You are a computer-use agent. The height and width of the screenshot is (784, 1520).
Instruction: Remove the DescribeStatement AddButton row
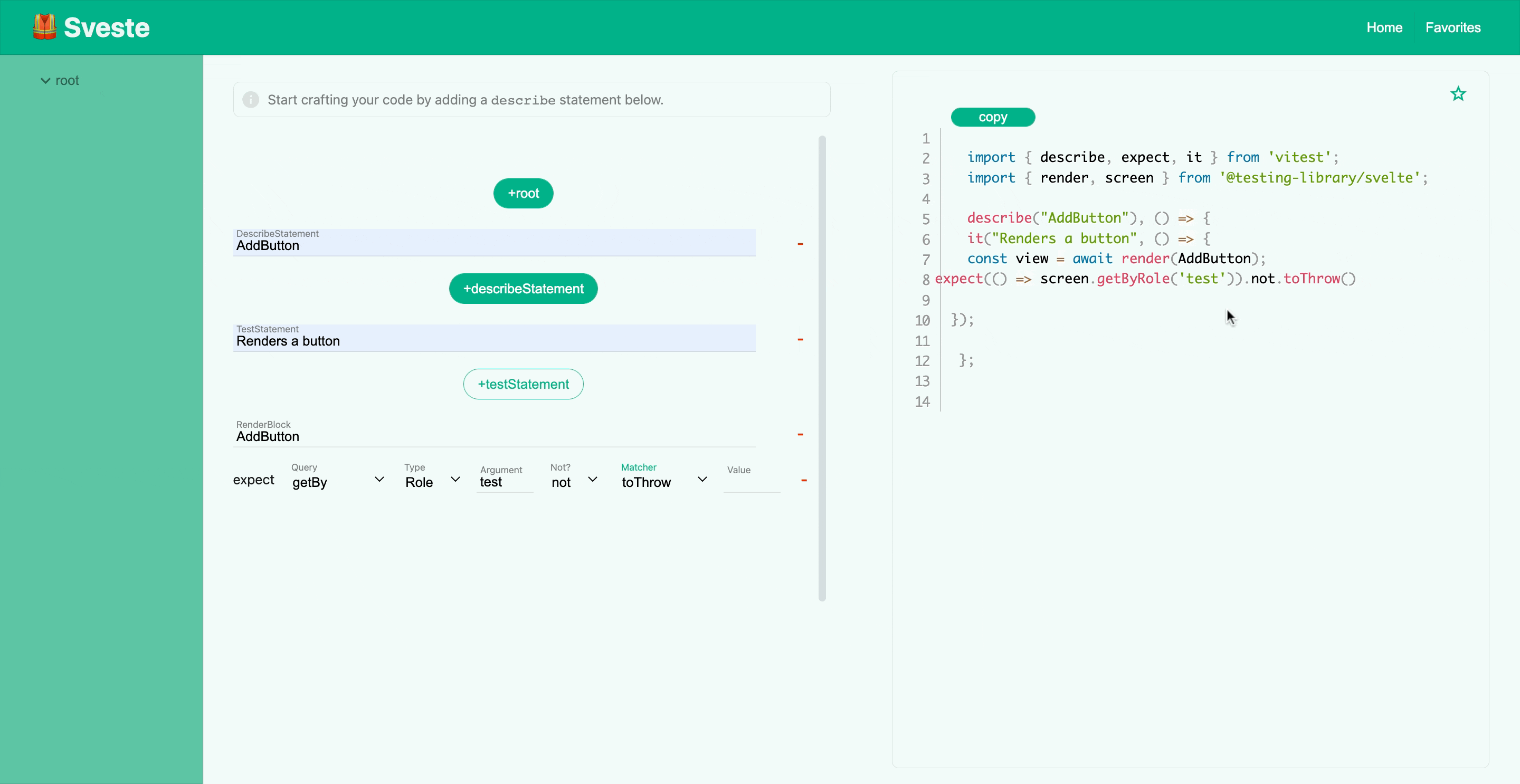(x=800, y=244)
